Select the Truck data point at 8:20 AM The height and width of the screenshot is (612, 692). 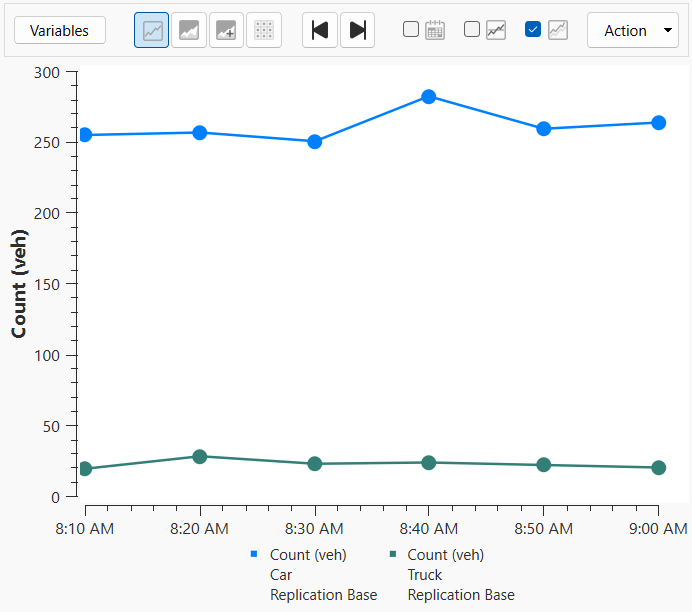200,457
